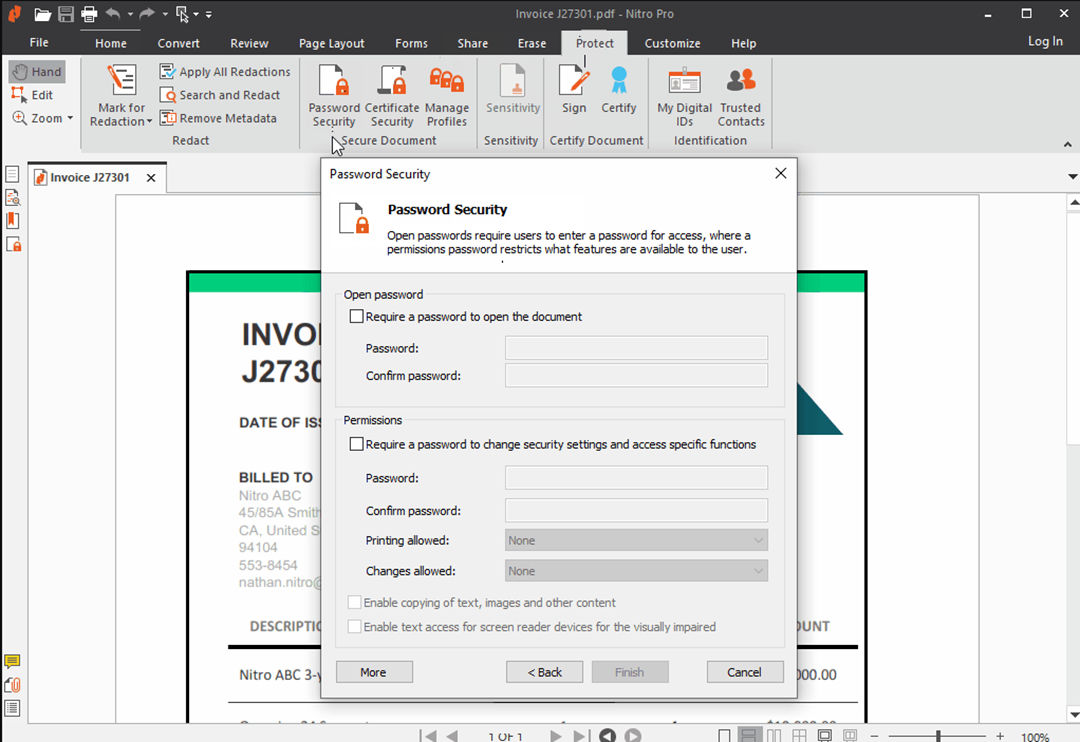Click the Save icon in quick access toolbar
Screen dimensions: 1080x742
pos(65,14)
